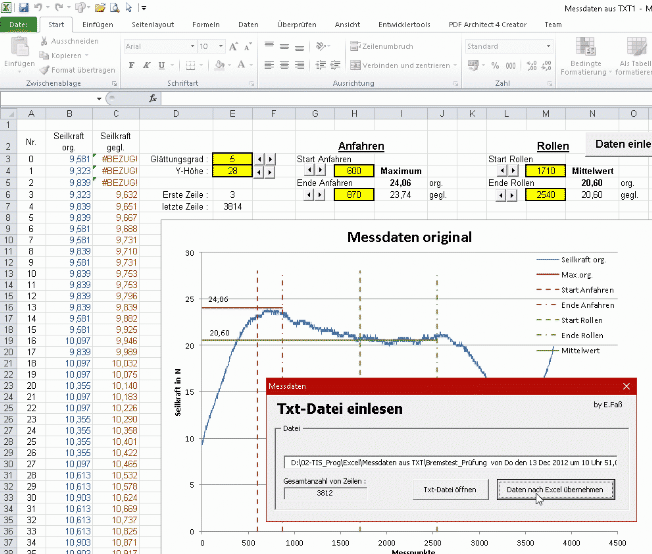Toggle Zeilenumbruch text wrapping

[383, 46]
